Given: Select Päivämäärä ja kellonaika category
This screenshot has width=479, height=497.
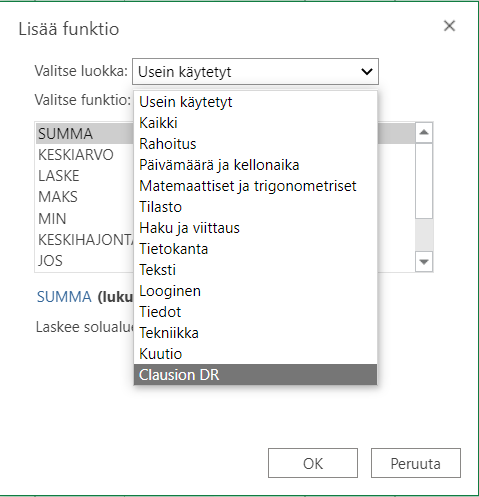Looking at the screenshot, I should [x=255, y=165].
